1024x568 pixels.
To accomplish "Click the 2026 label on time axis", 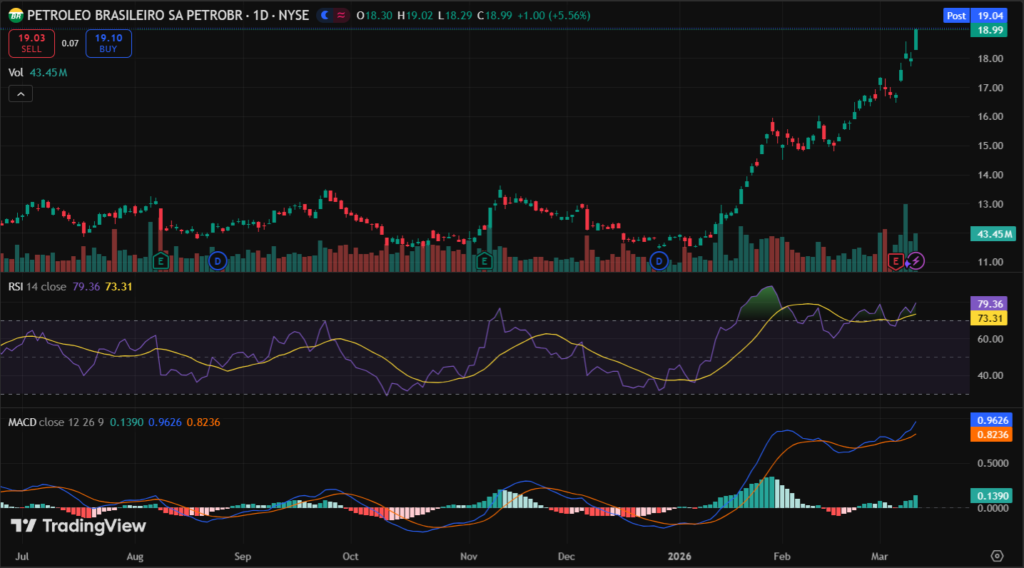I will click(x=680, y=555).
